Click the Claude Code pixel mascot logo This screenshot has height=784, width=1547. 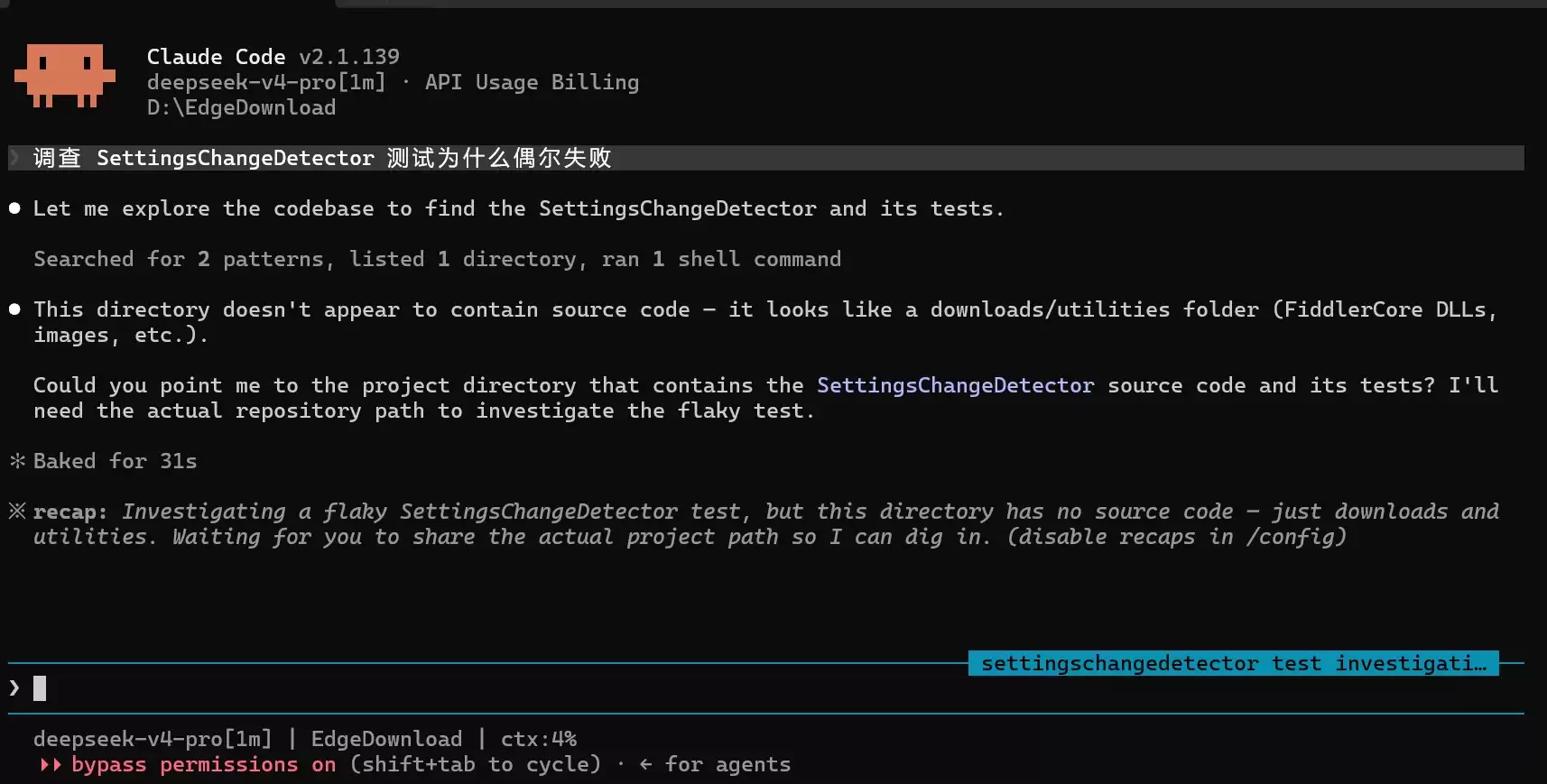(65, 76)
